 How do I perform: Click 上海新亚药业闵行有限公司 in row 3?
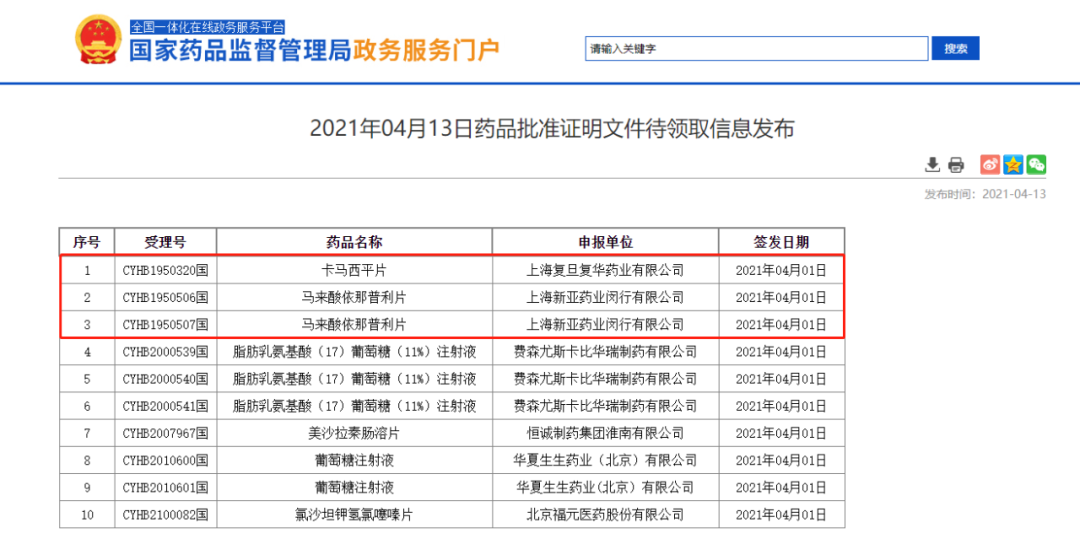click(605, 324)
